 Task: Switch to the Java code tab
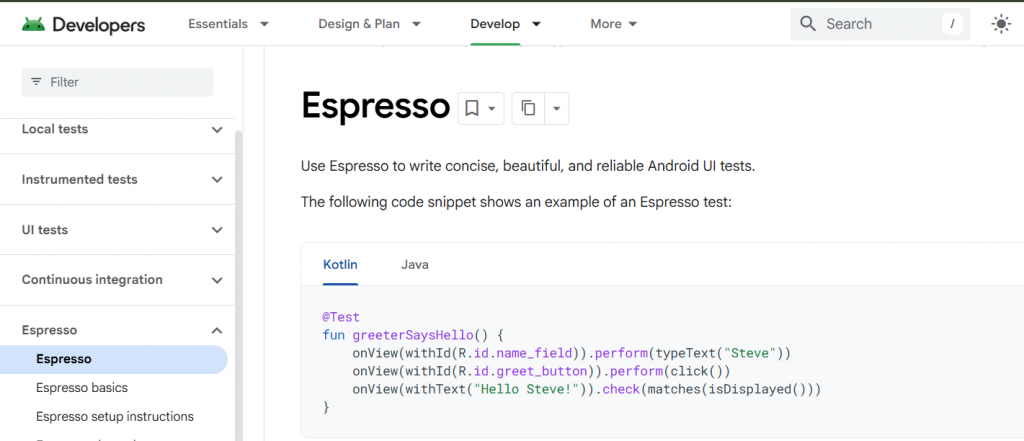tap(415, 265)
